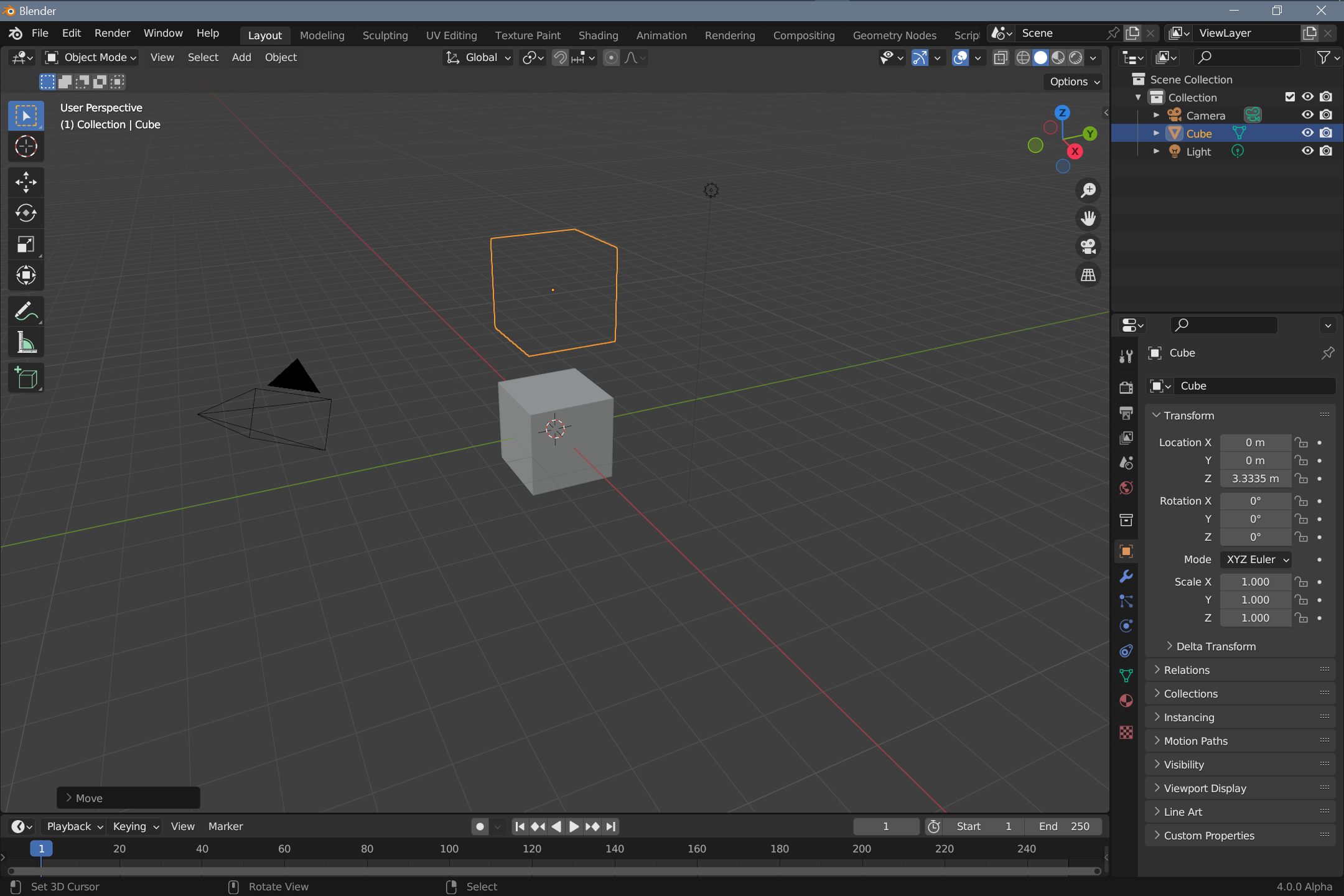
Task: Expand Cube in outliner tree
Action: pos(1156,133)
